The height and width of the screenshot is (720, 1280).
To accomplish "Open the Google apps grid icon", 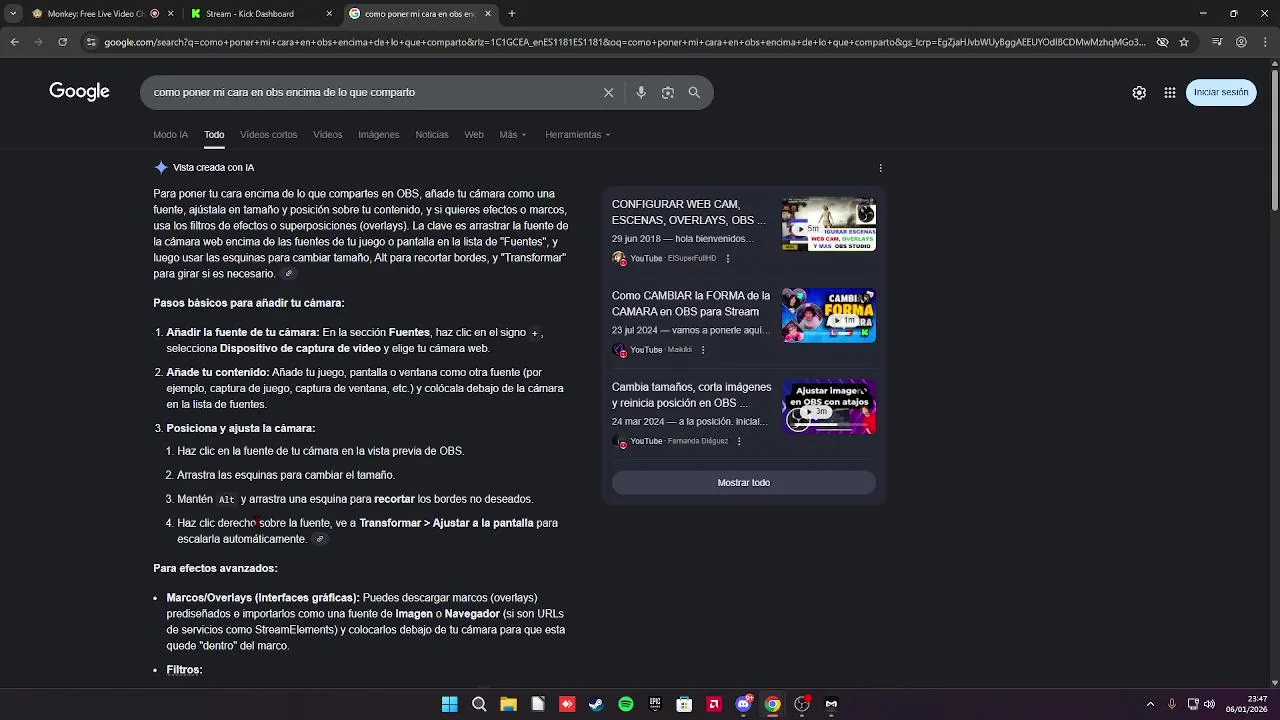I will (x=1170, y=92).
